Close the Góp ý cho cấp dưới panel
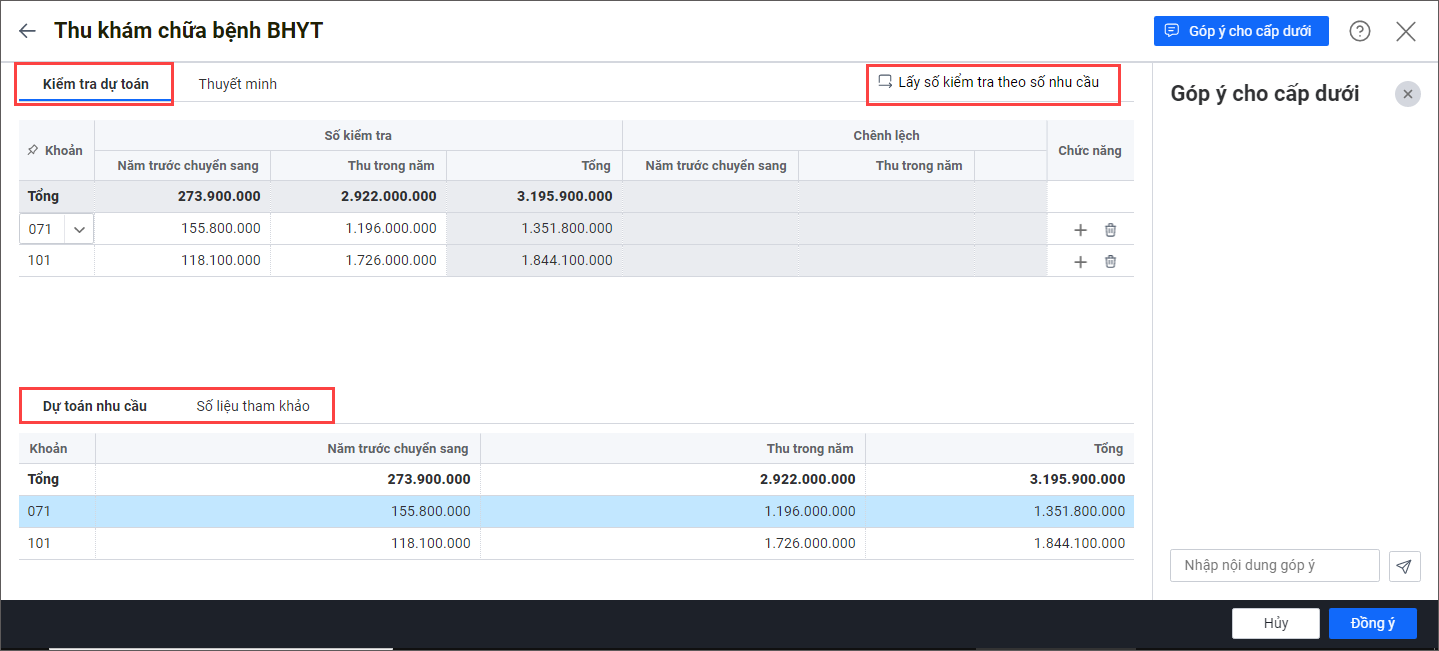The width and height of the screenshot is (1439, 651). (x=1407, y=94)
